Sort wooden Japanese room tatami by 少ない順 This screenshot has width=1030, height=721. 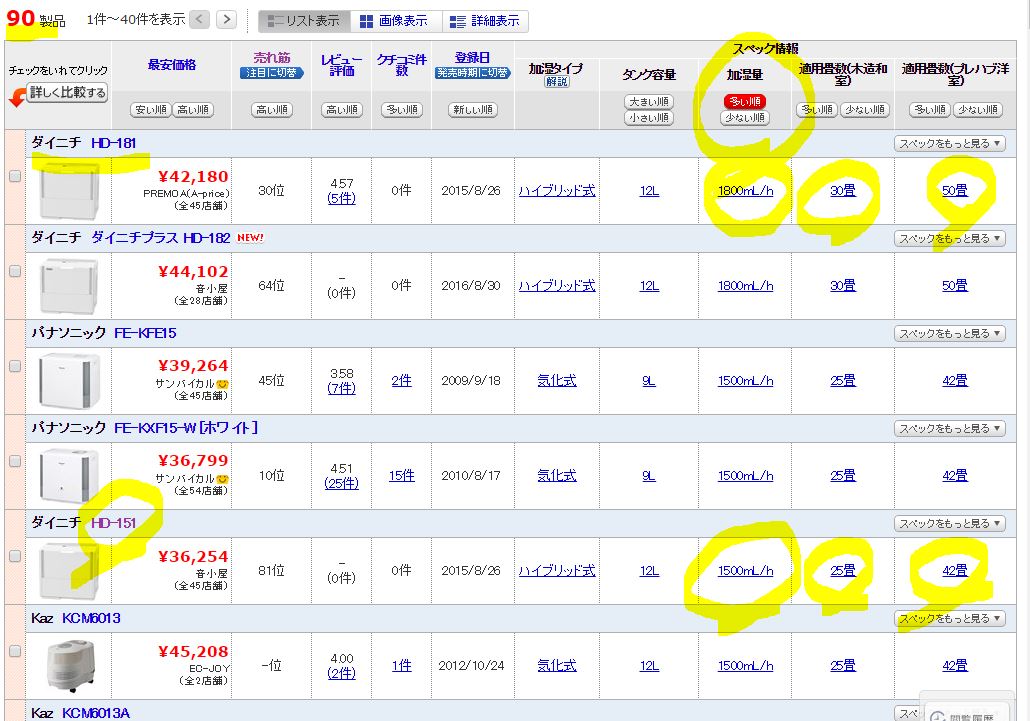click(x=865, y=110)
